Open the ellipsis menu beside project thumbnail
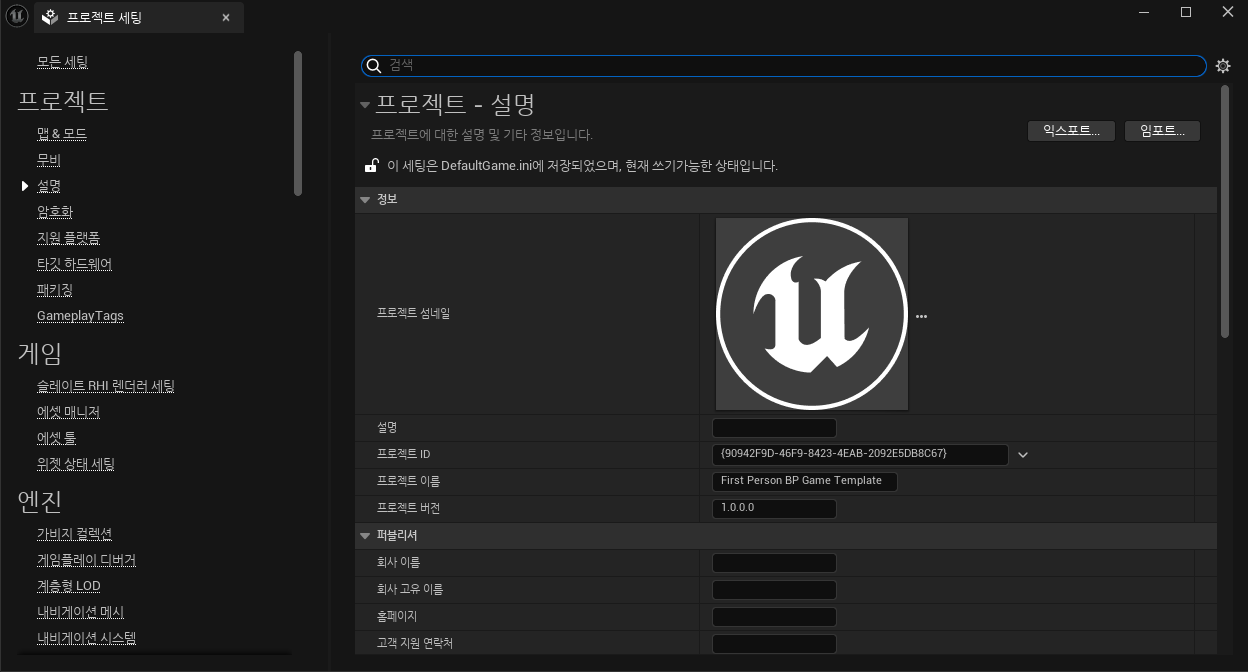The height and width of the screenshot is (672, 1248). (921, 316)
